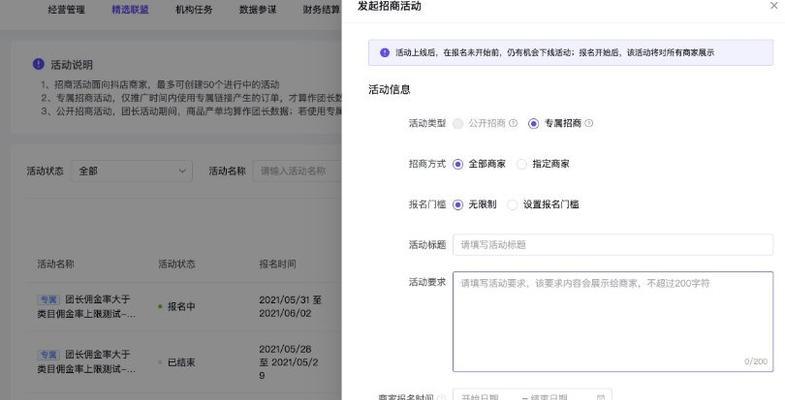Viewport: 785px width, 400px height.
Task: Click 已结束 status text
Action: tap(181, 362)
